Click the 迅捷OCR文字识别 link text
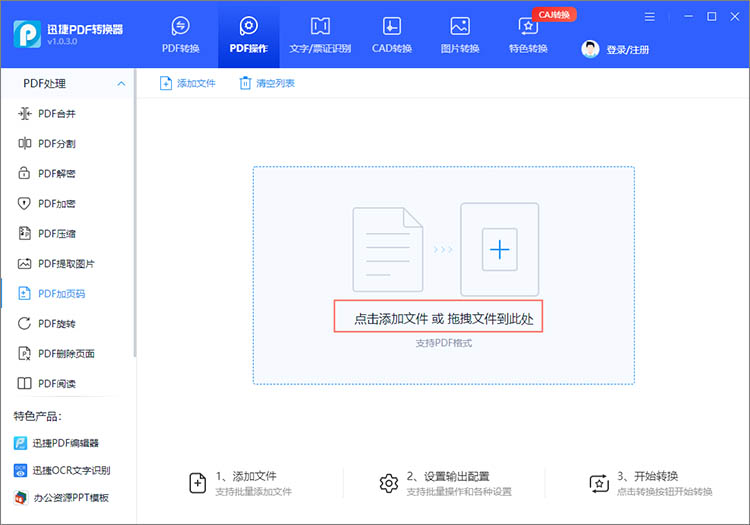 pos(71,470)
